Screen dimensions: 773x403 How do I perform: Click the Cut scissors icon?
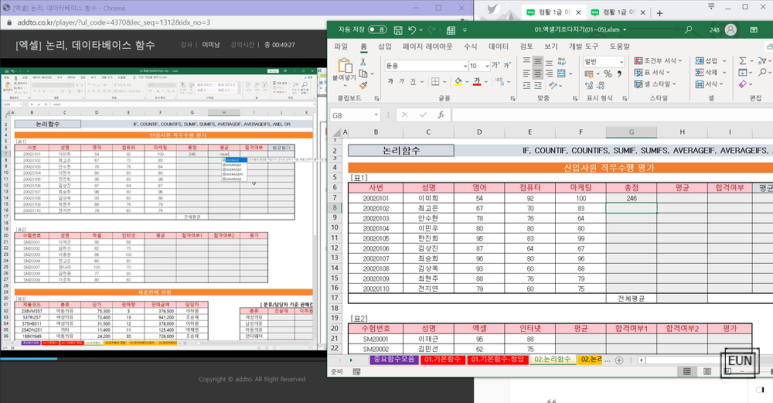click(x=363, y=62)
